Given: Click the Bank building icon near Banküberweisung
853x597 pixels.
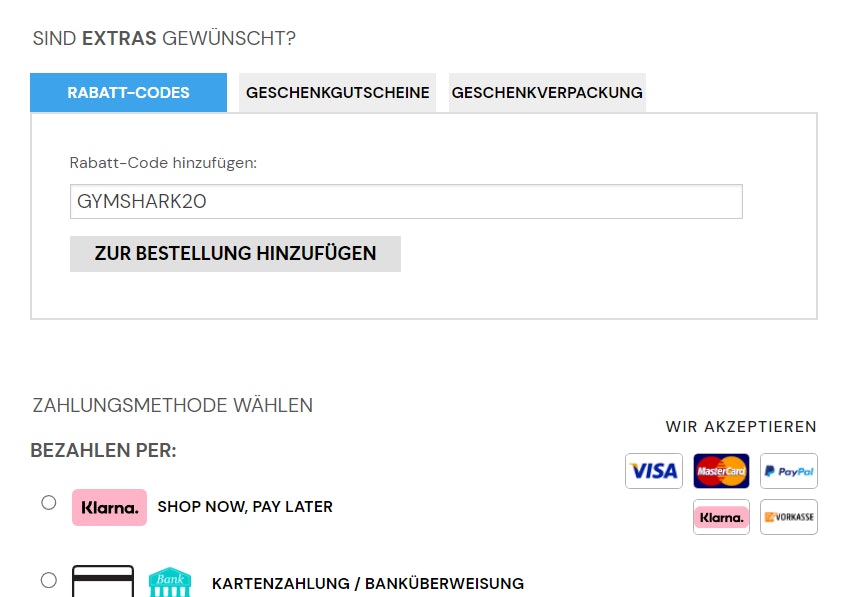Looking at the screenshot, I should click(169, 582).
